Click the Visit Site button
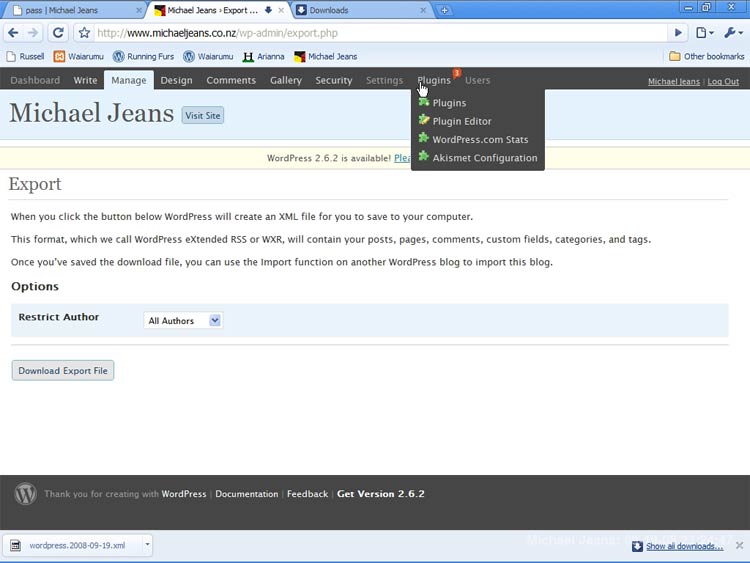This screenshot has height=563, width=750. 203,115
